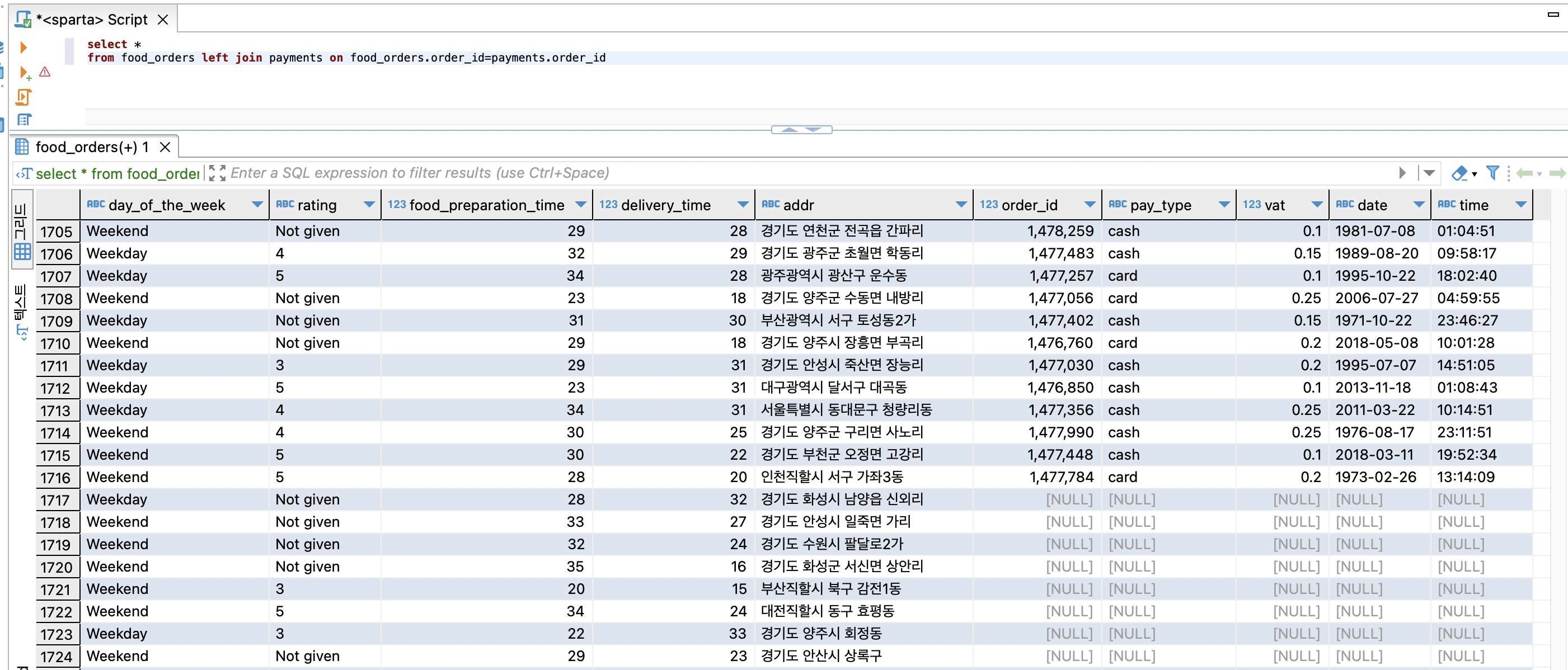The image size is (1568, 670).
Task: Click the SQL filter expression input field
Action: pos(791,173)
